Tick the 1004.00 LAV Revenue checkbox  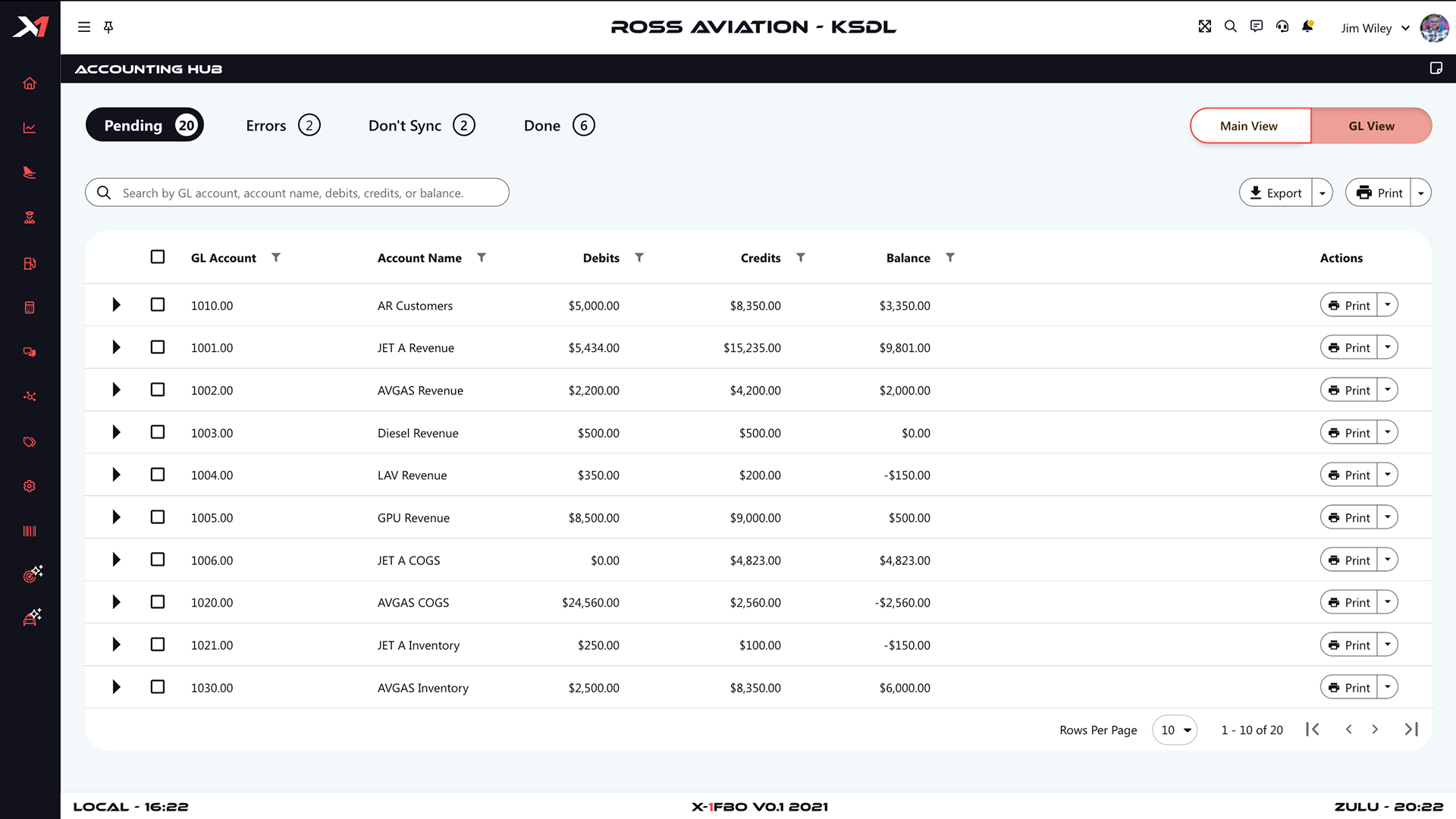158,475
